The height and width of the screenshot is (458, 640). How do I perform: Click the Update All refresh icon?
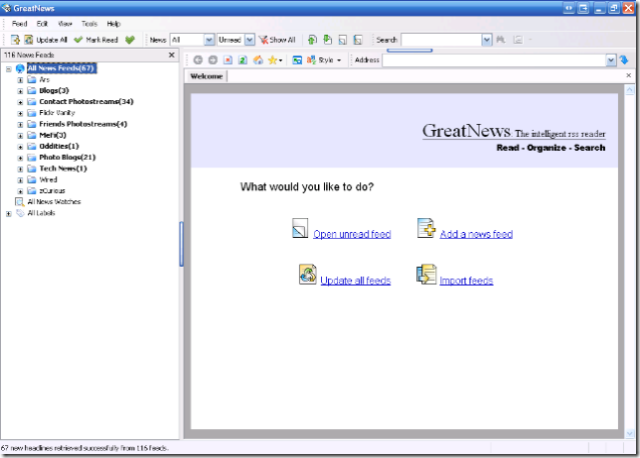[x=29, y=40]
